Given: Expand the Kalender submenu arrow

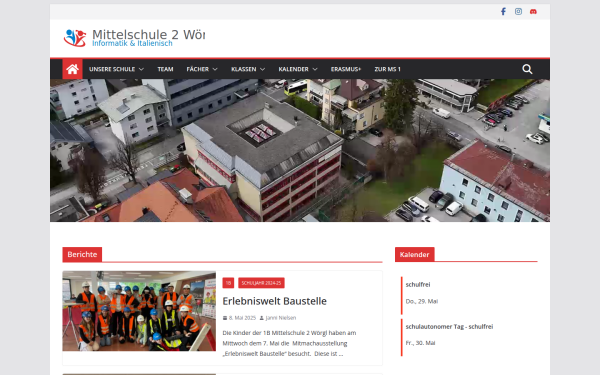Looking at the screenshot, I should [x=315, y=69].
